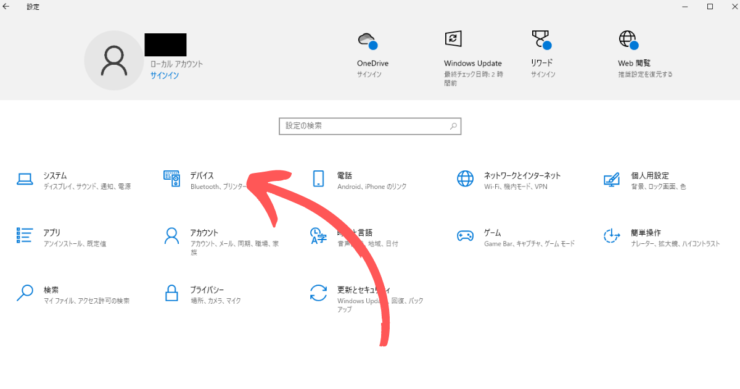Viewport: 740px width, 389px height.
Task: Open the システム settings label
Action: pyautogui.click(x=55, y=175)
